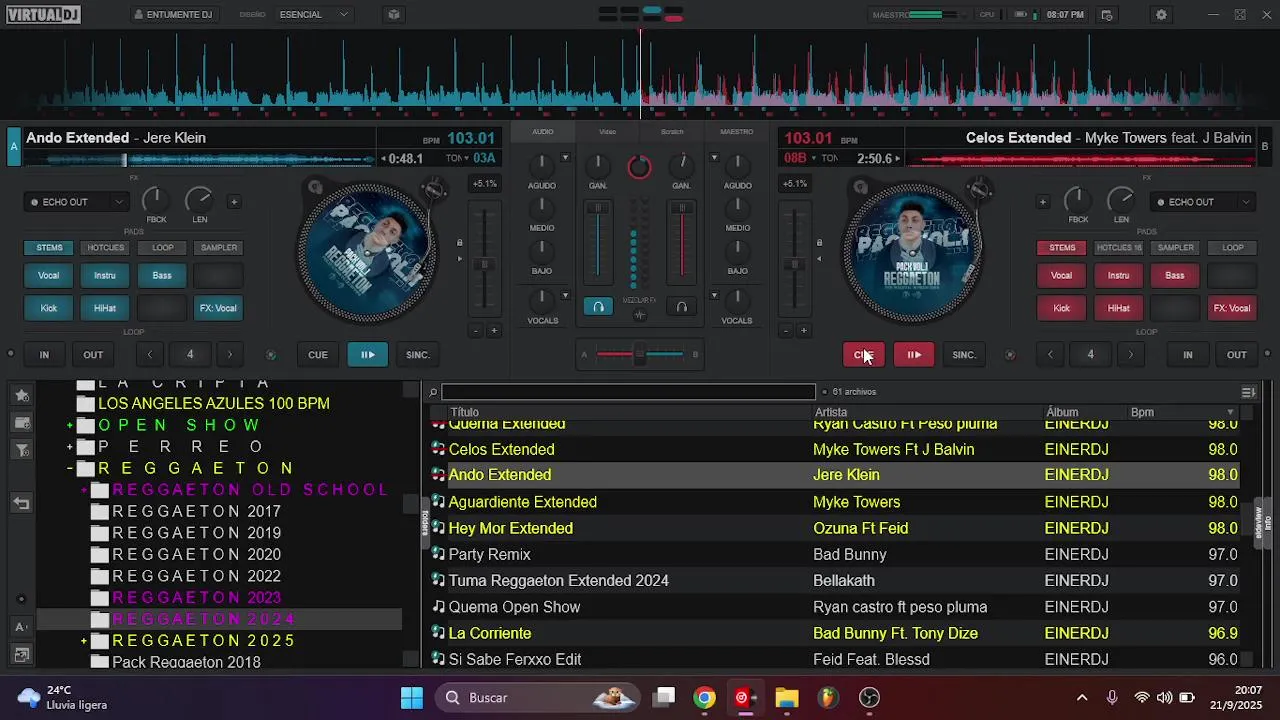Click the mixer FX waveform icon
Viewport: 1280px width, 720px height.
click(640, 315)
